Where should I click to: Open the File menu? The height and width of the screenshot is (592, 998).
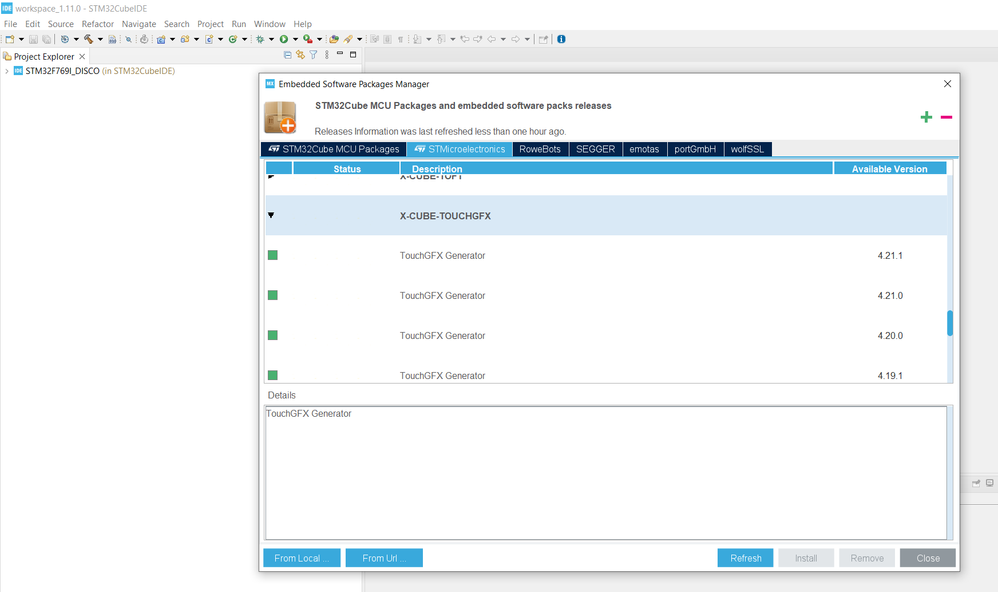[10, 24]
